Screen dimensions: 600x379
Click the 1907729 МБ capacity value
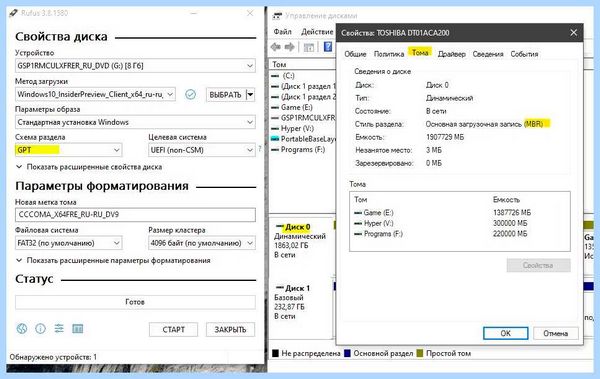point(445,137)
